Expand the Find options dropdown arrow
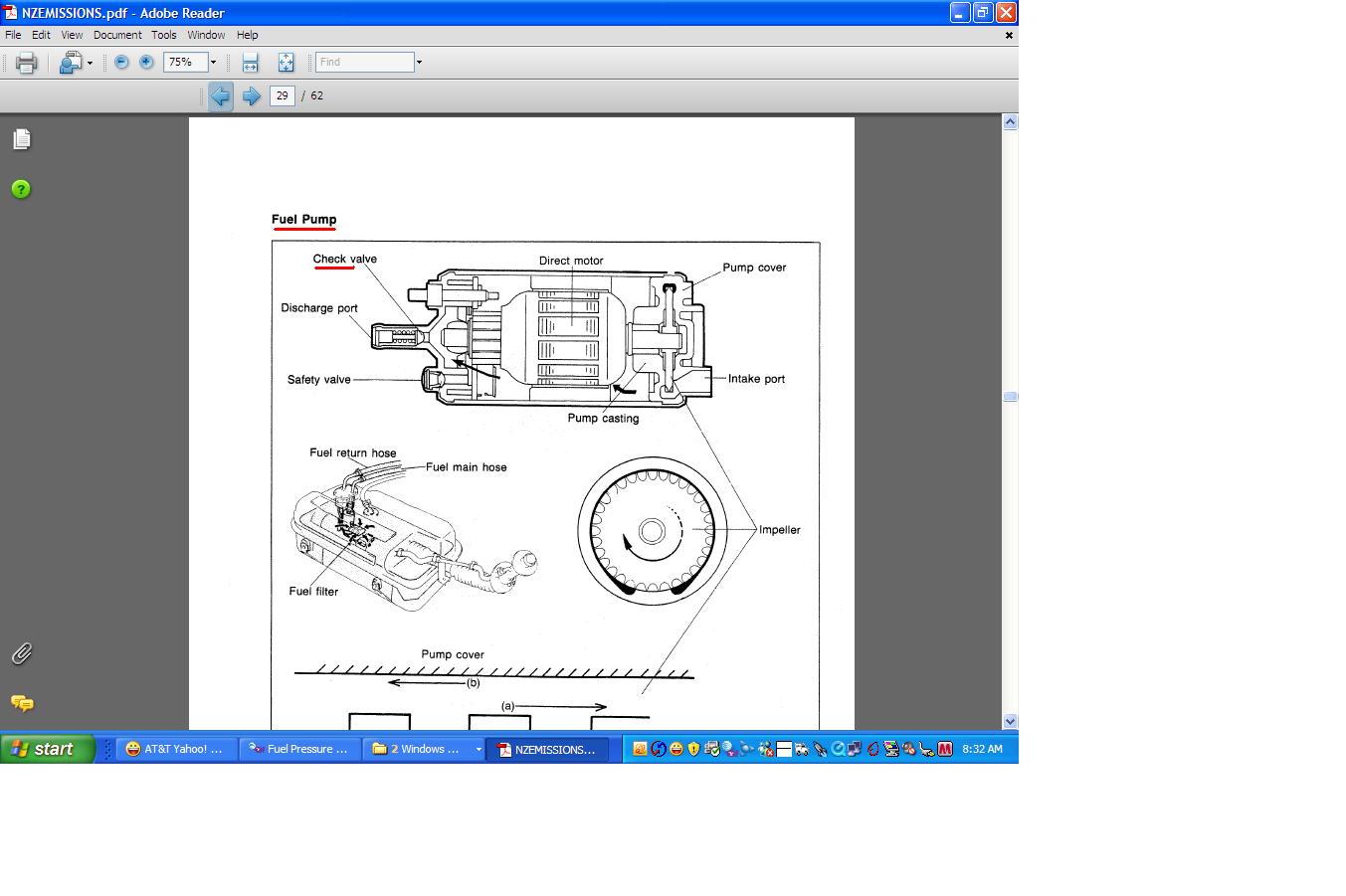The image size is (1346, 896). [419, 62]
